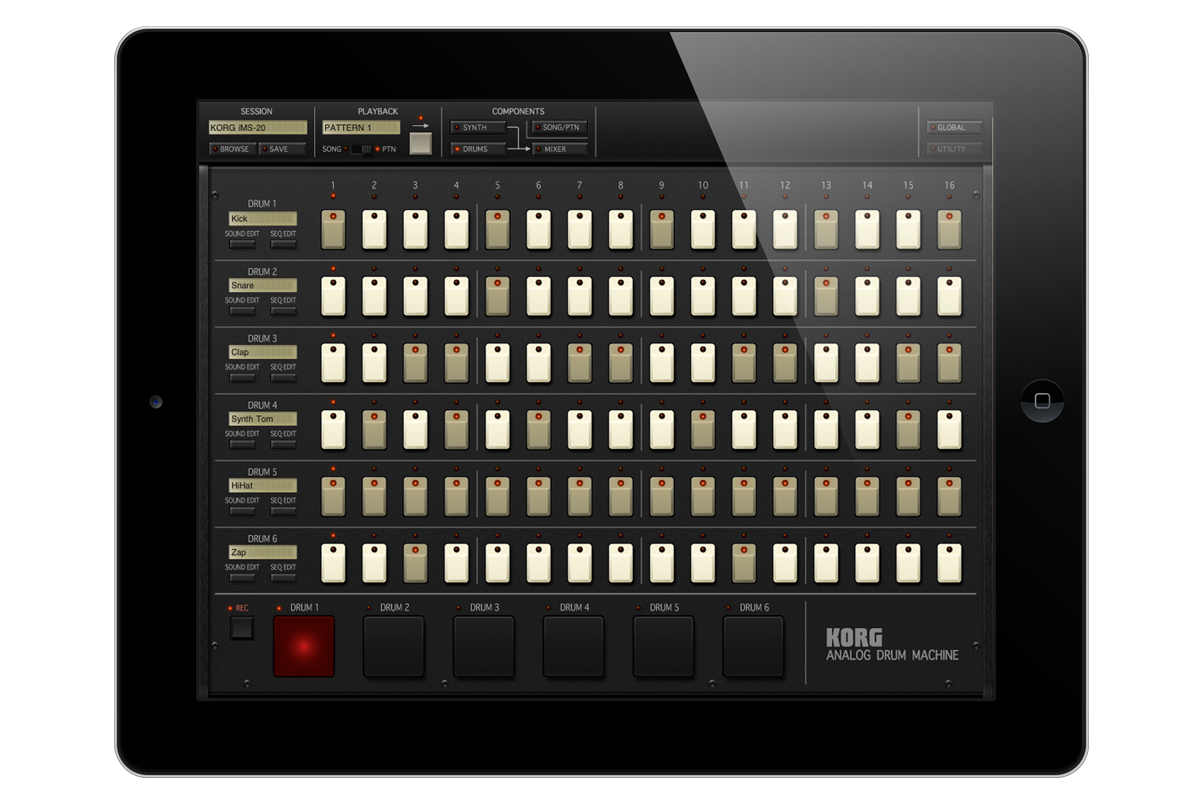This screenshot has width=1200, height=800.
Task: Toggle Zap step 11
Action: [743, 563]
